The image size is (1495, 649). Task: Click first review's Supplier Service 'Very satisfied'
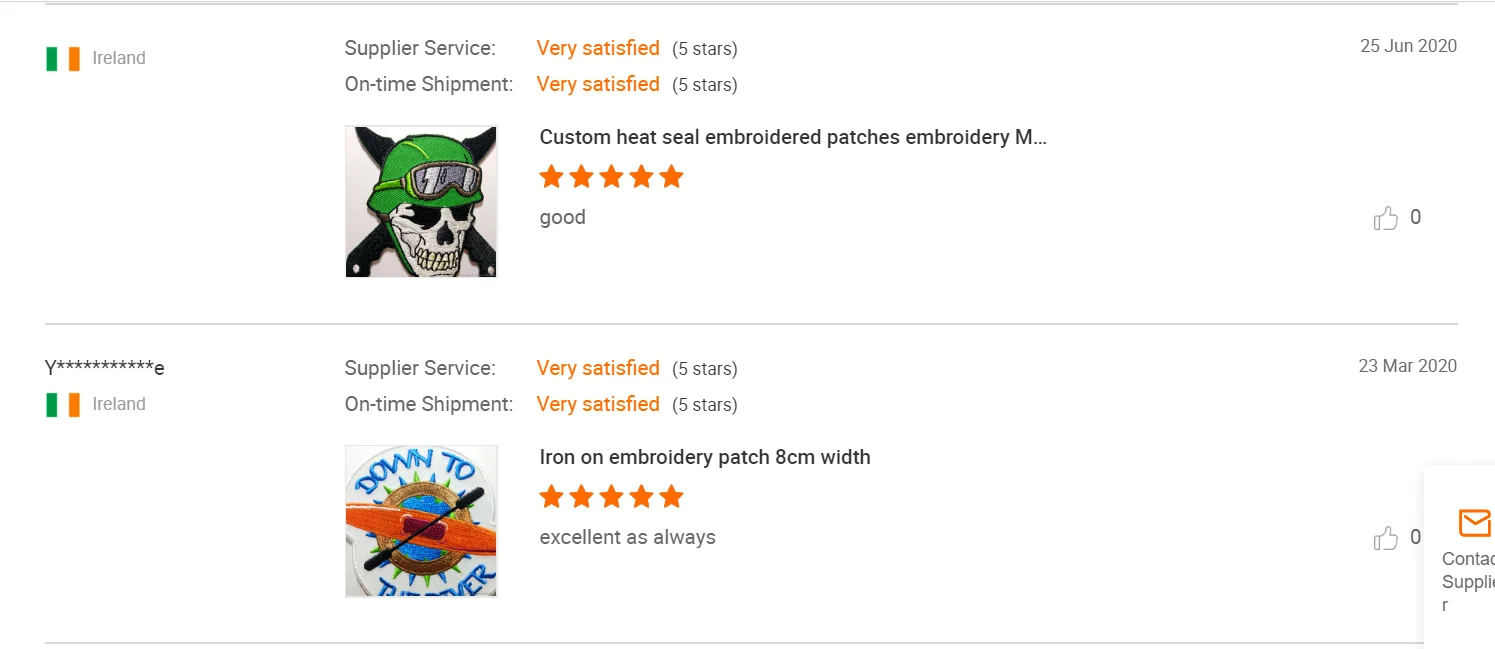598,48
